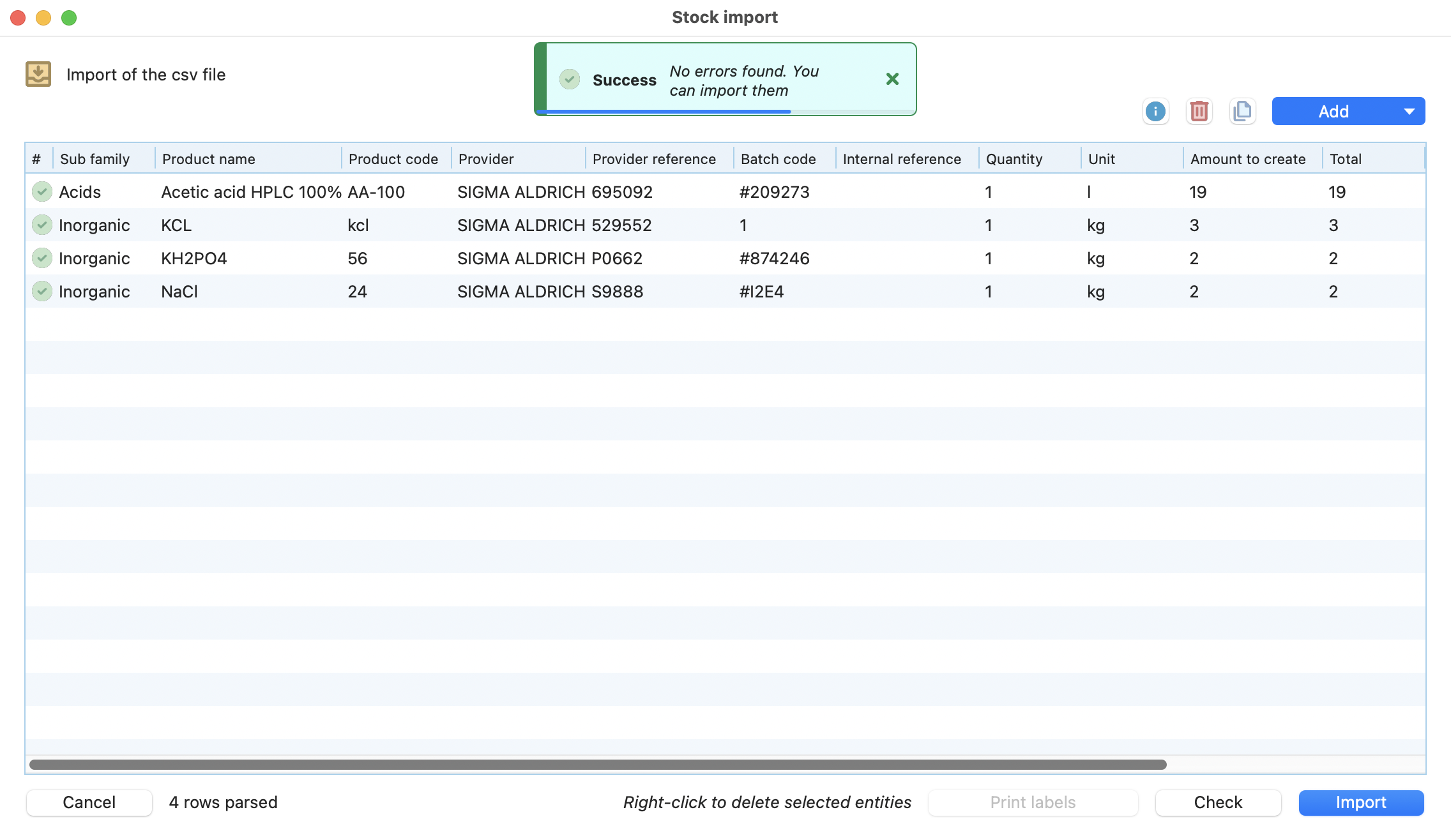Click status check icon of Acids row
Image resolution: width=1451 pixels, height=840 pixels.
(42, 191)
